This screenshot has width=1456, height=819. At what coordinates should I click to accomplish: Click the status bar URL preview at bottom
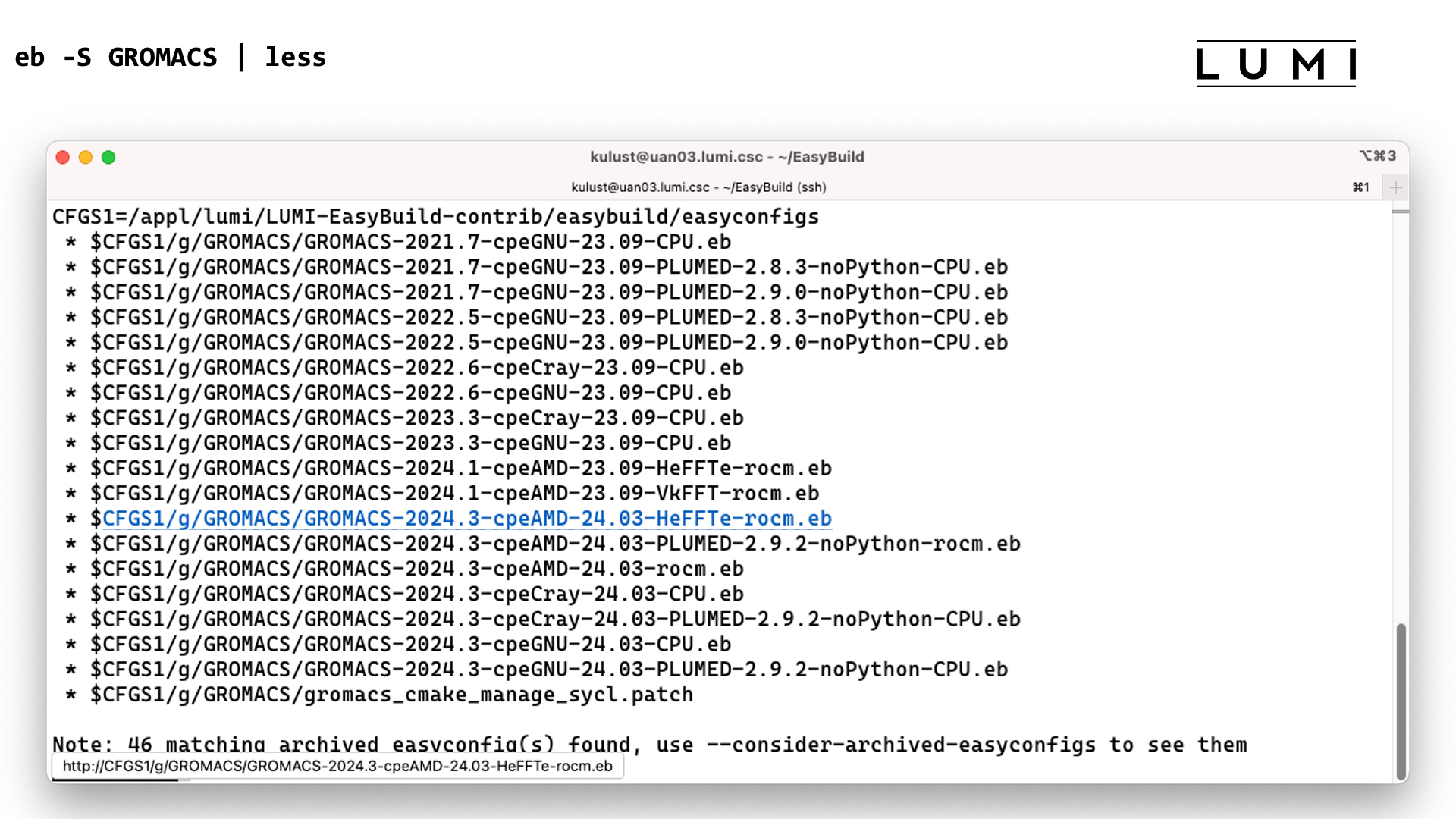coord(340,765)
